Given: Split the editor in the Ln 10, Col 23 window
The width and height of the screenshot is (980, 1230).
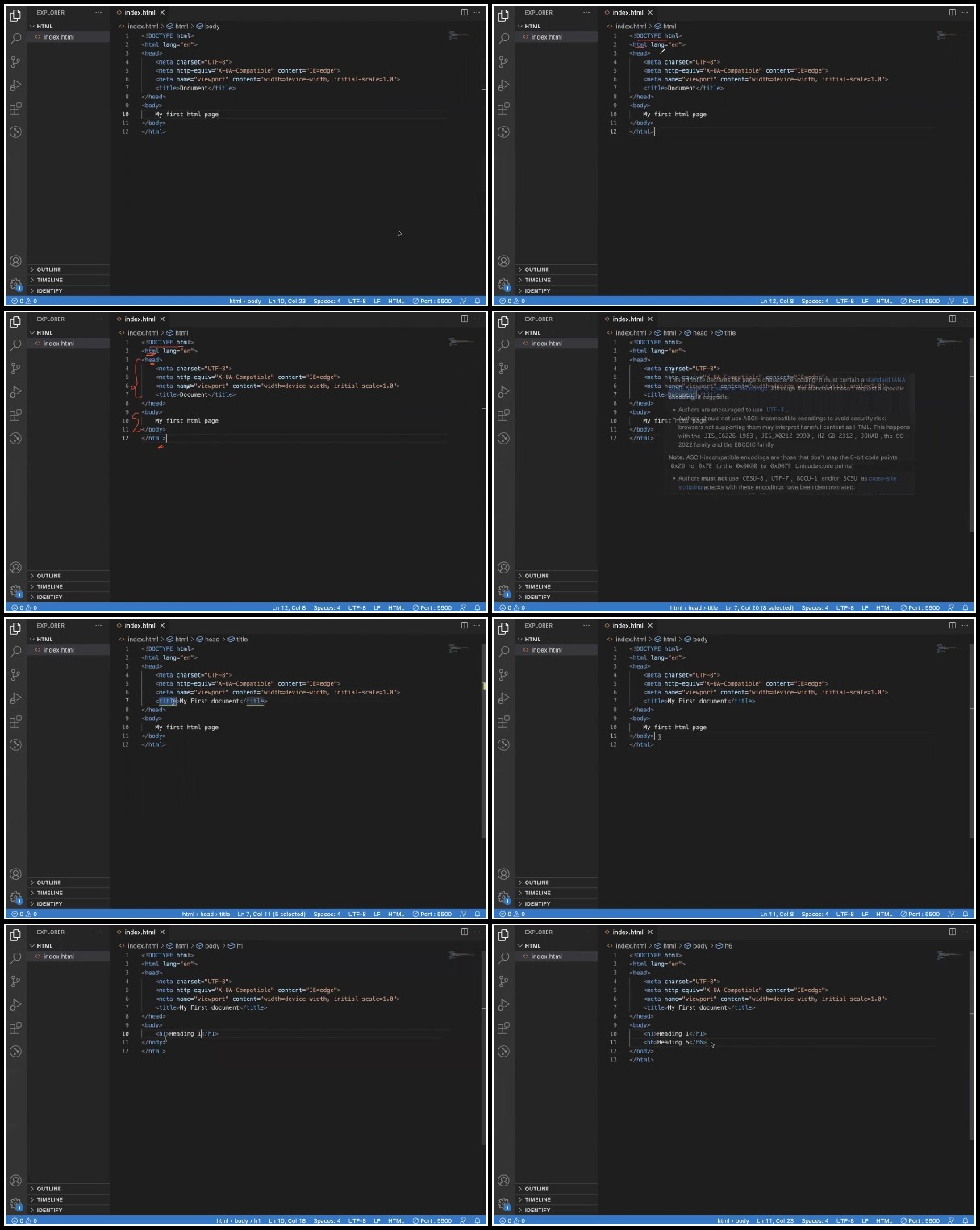Looking at the screenshot, I should [464, 12].
